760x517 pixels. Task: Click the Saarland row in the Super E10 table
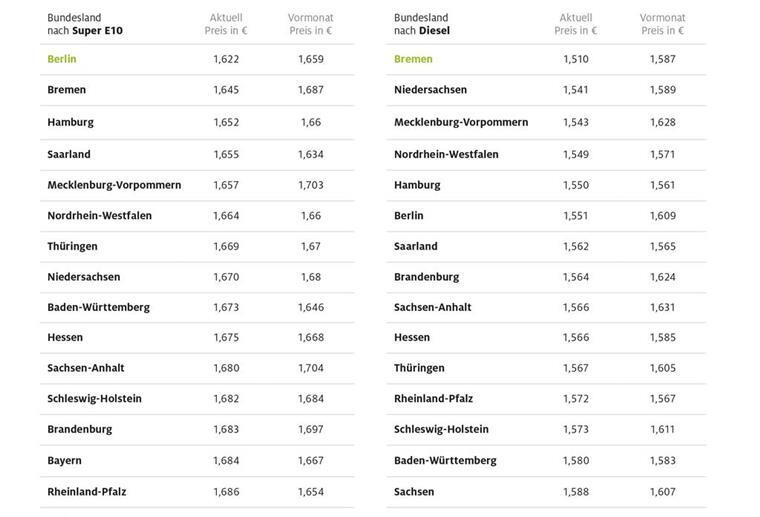pos(69,154)
